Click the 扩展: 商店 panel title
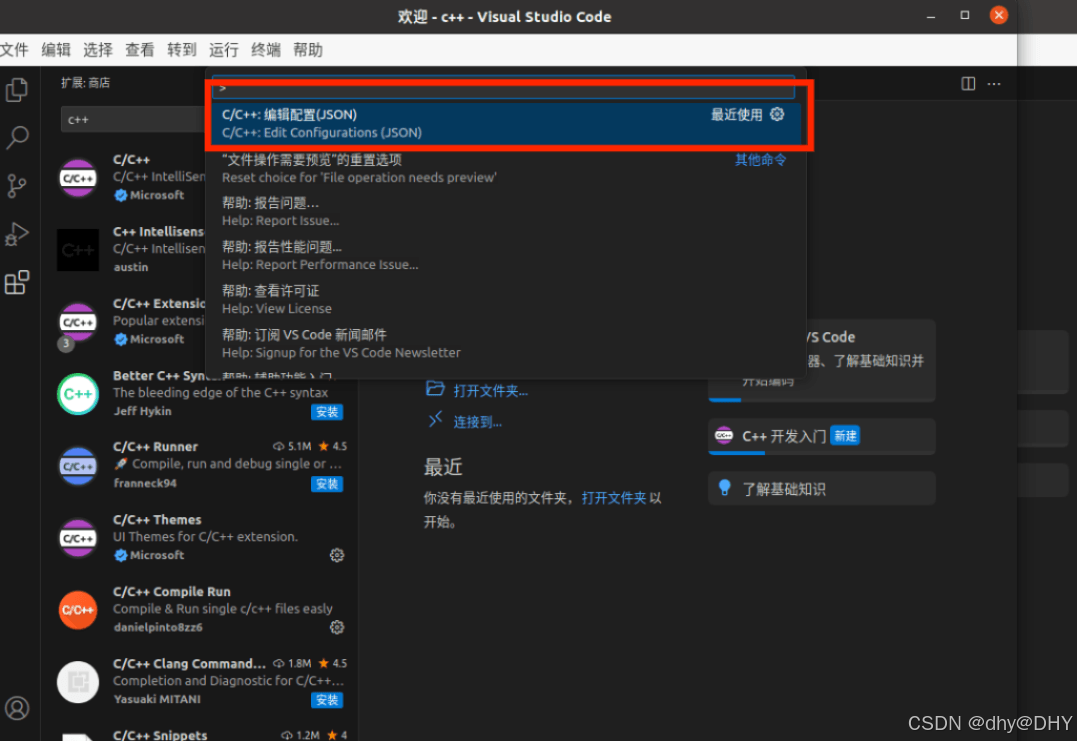Viewport: 1077px width, 741px height. coord(85,83)
